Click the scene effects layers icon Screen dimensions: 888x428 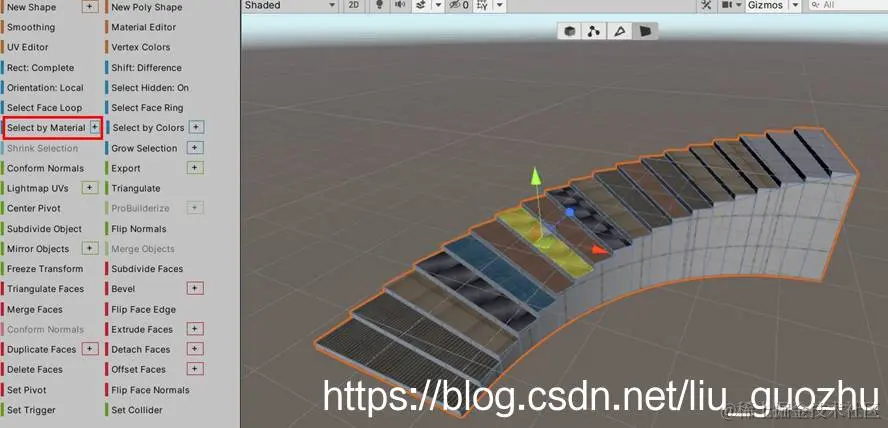pos(420,5)
